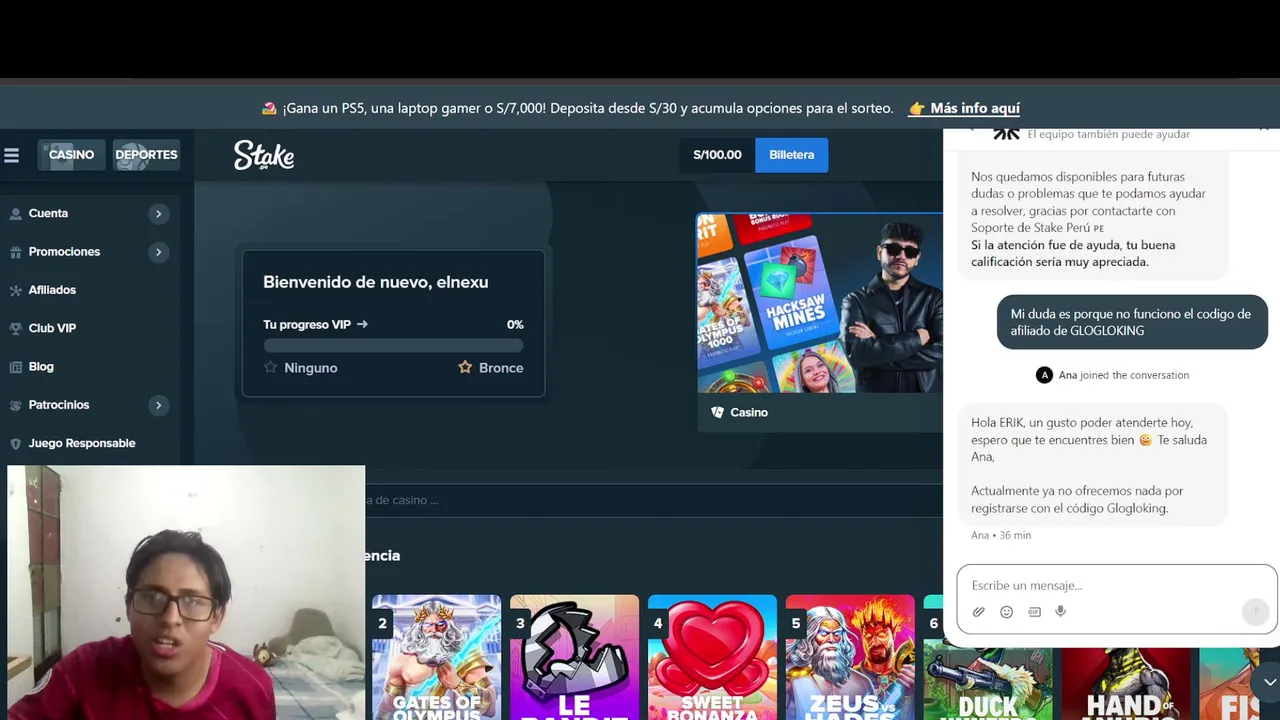Click the 'El equipo también puede ayudar' header text
The height and width of the screenshot is (720, 1280).
coord(1109,134)
